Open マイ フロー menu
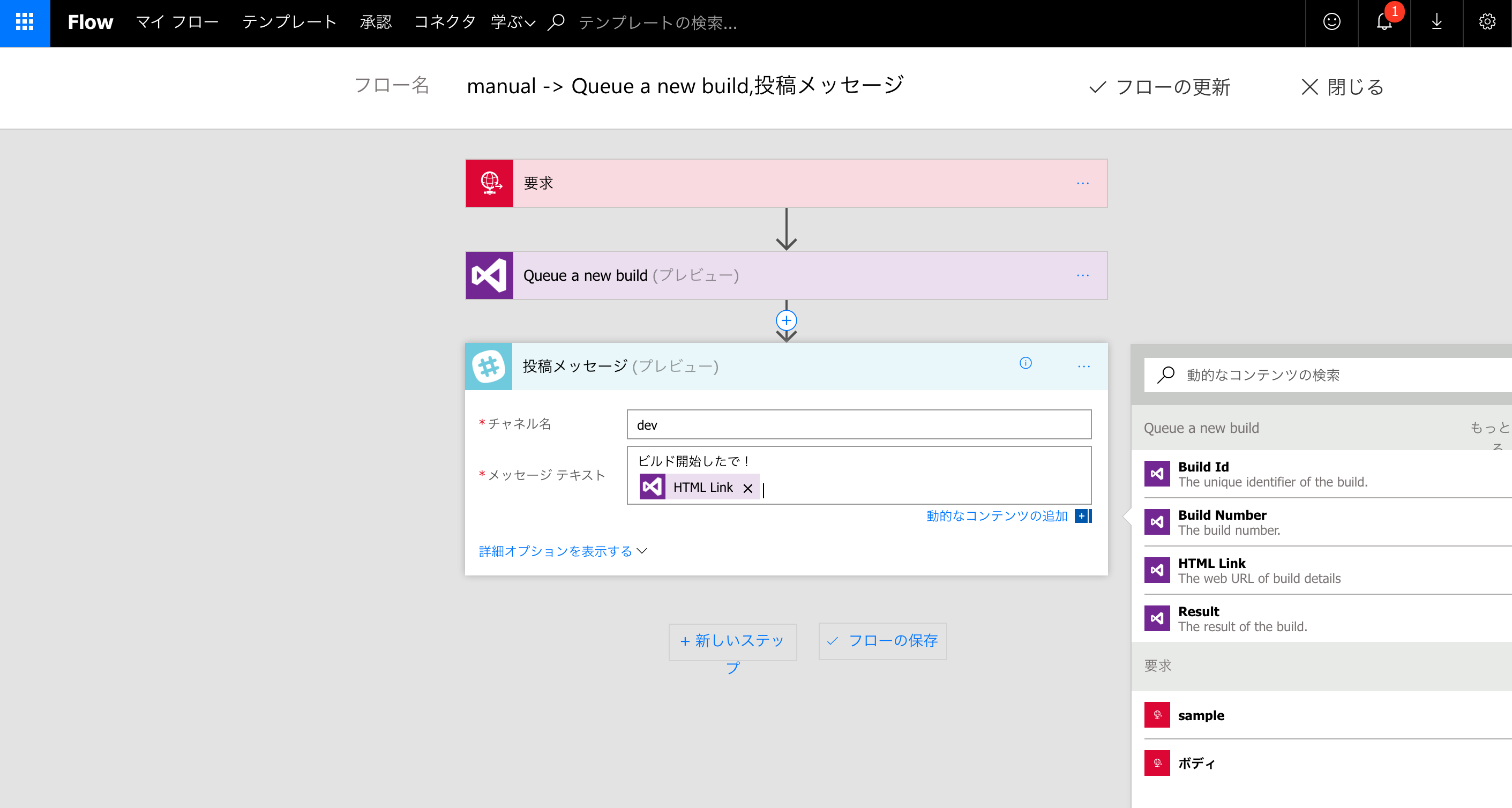The image size is (1512, 808). [177, 23]
